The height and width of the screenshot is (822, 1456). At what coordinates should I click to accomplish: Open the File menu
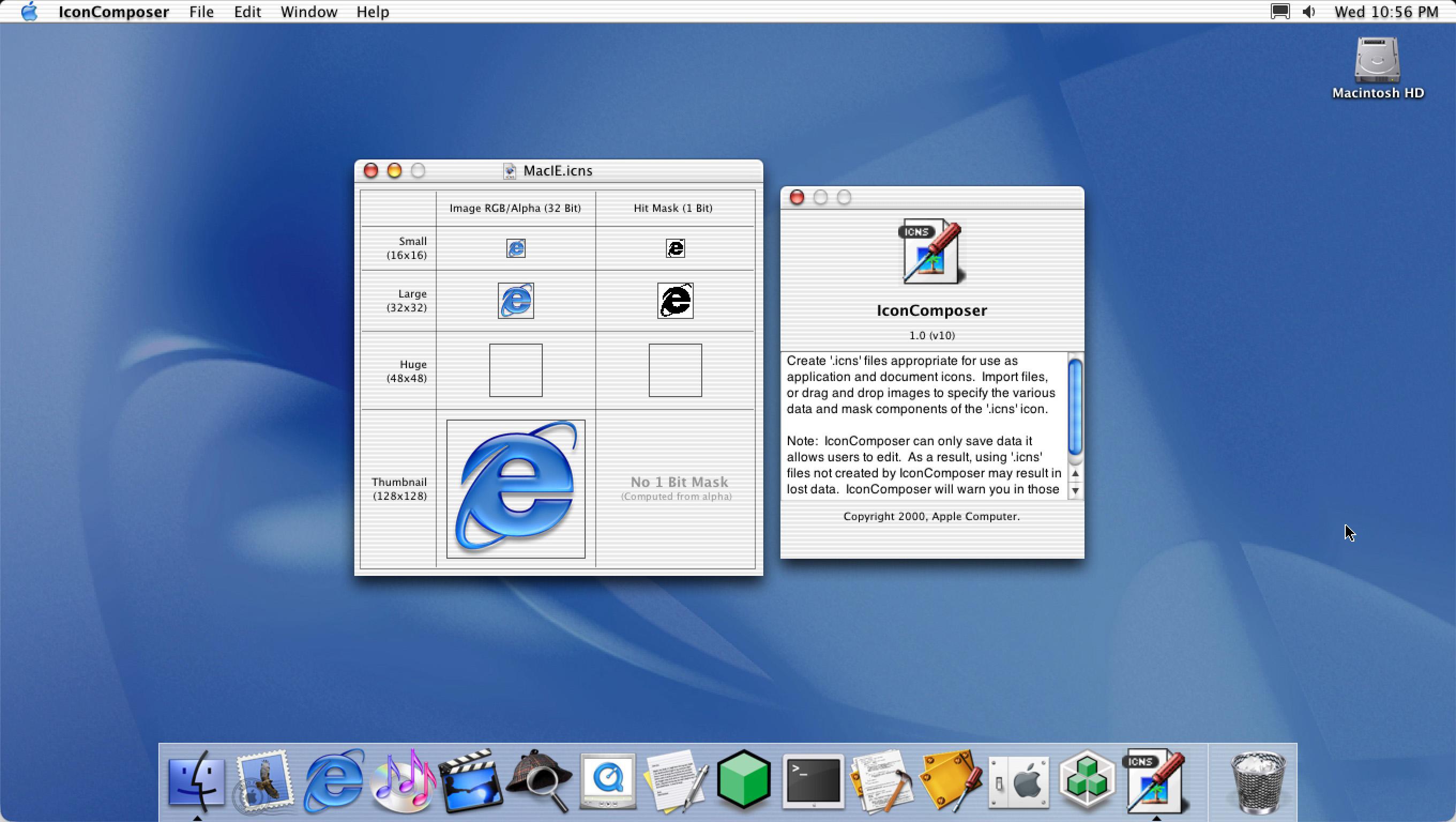point(201,12)
